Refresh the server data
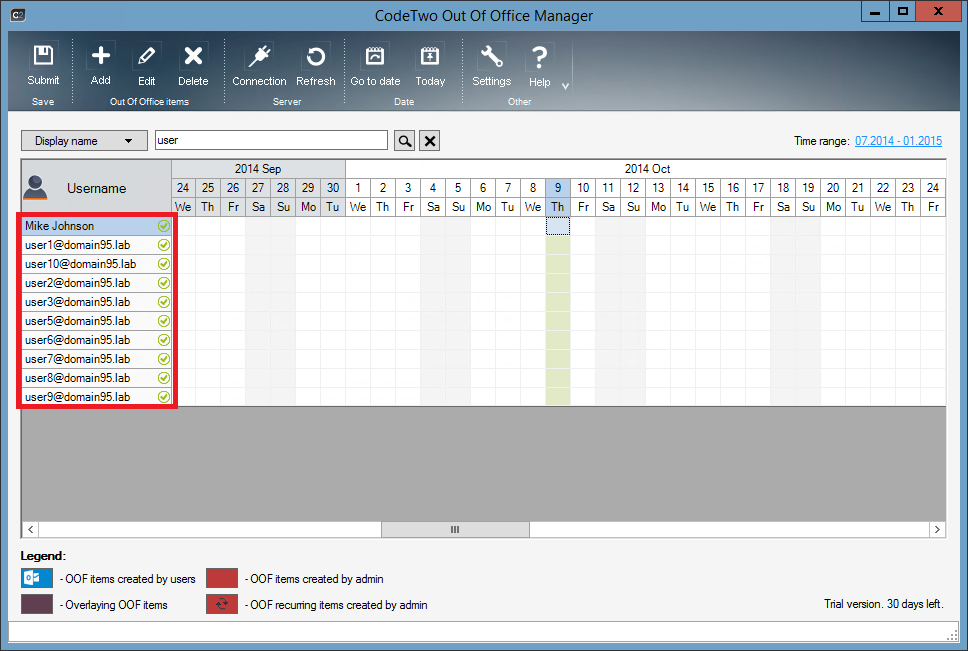Image resolution: width=968 pixels, height=651 pixels. pos(315,65)
